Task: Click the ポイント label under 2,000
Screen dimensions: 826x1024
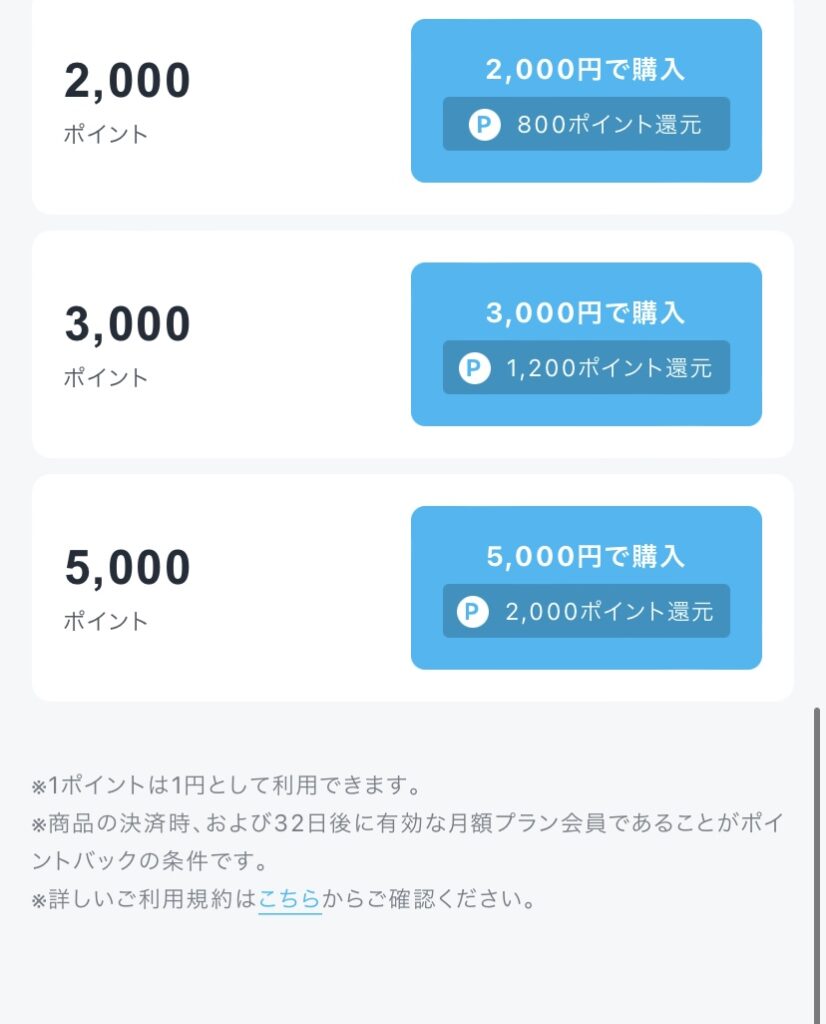Action: coord(106,135)
